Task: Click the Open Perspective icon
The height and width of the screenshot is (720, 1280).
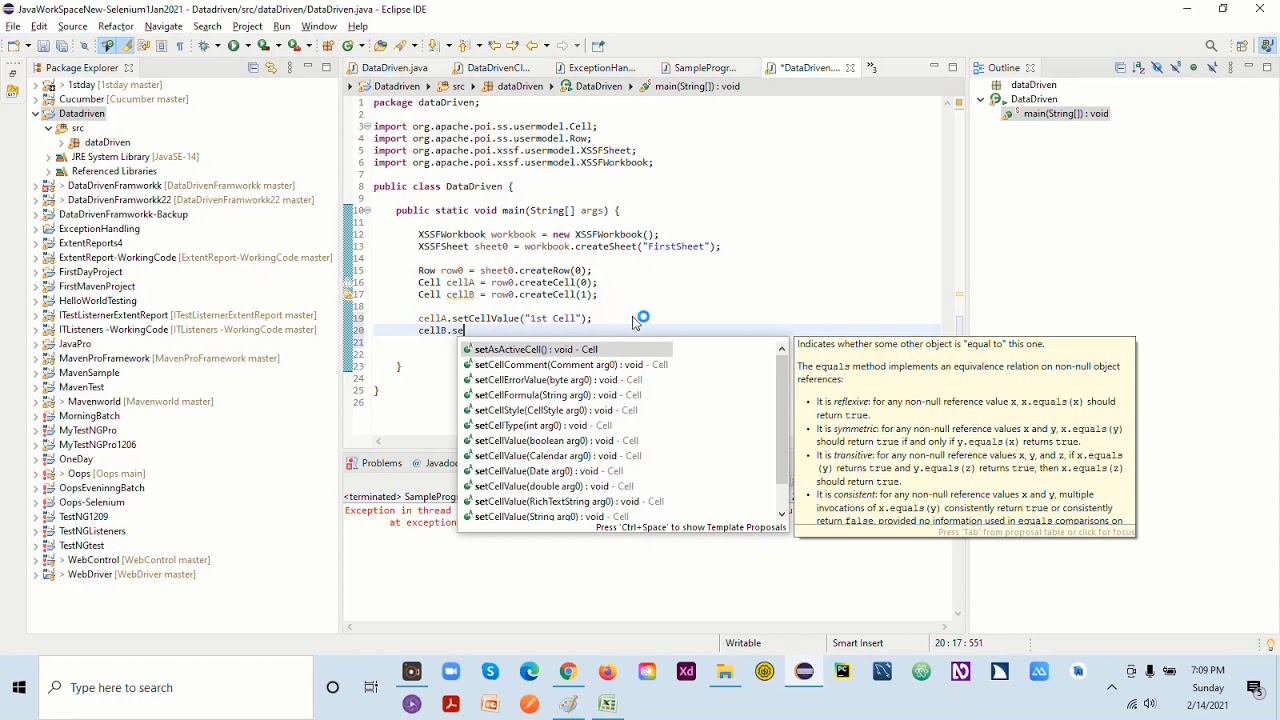Action: 1242,45
